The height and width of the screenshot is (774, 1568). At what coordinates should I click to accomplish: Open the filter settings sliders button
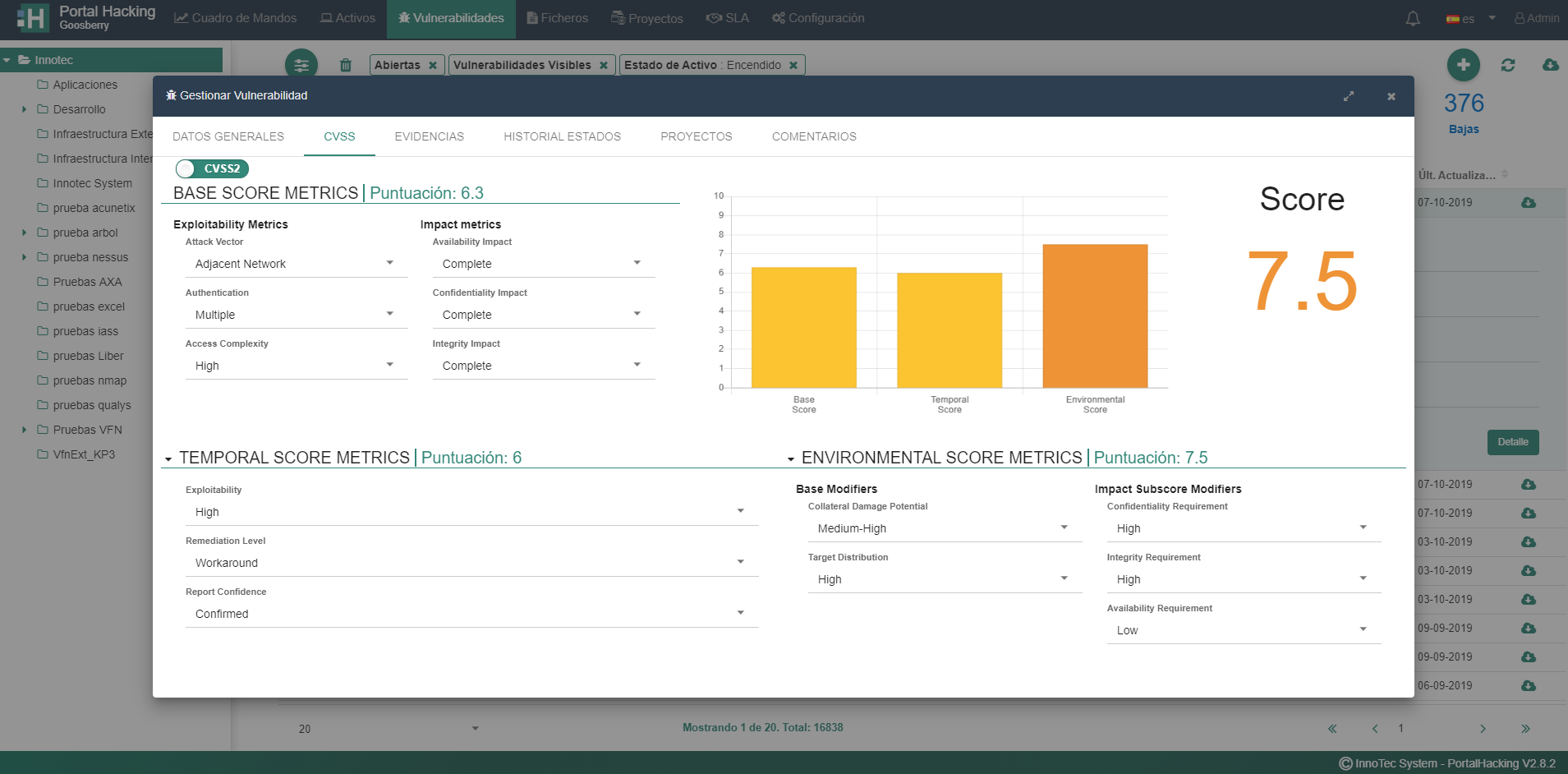tap(301, 65)
